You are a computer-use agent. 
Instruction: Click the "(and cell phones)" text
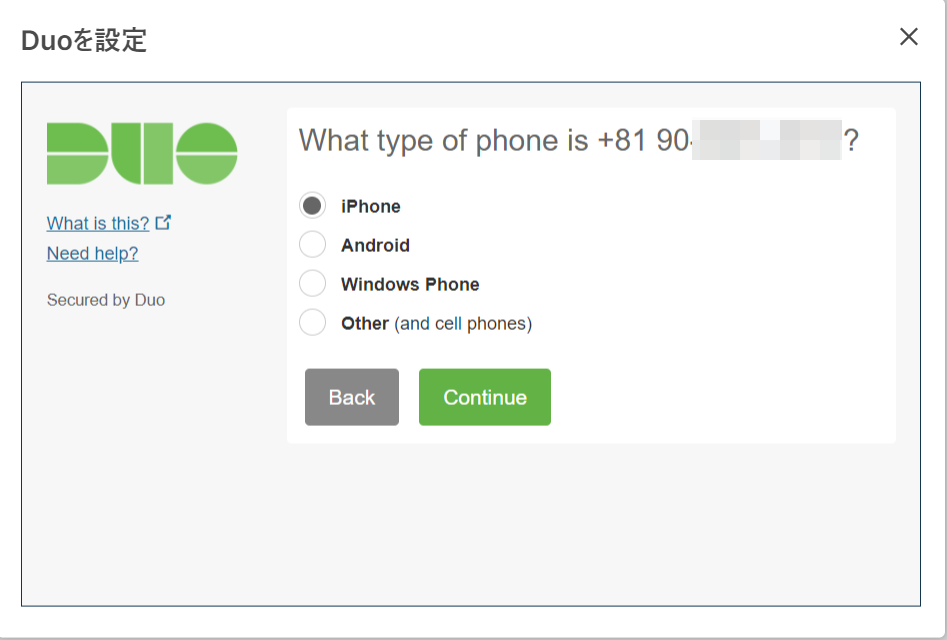click(x=463, y=324)
